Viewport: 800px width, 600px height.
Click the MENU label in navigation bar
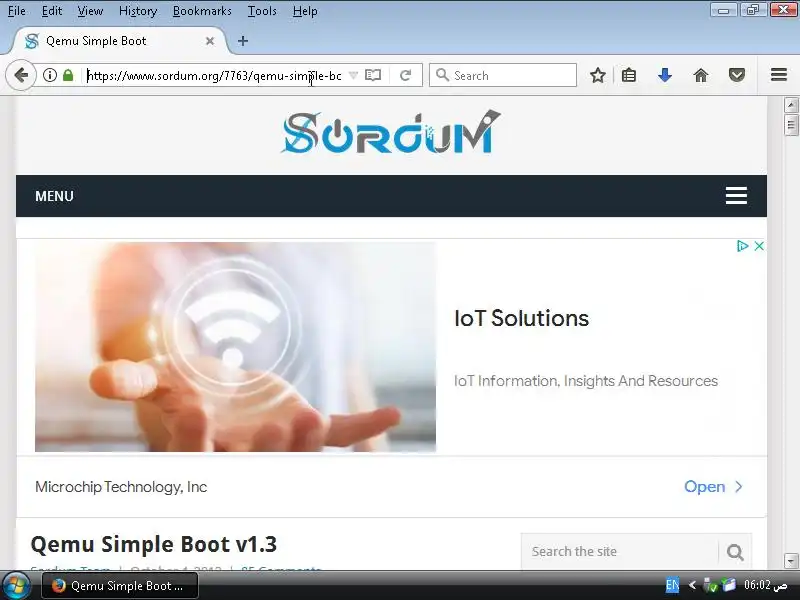click(54, 196)
